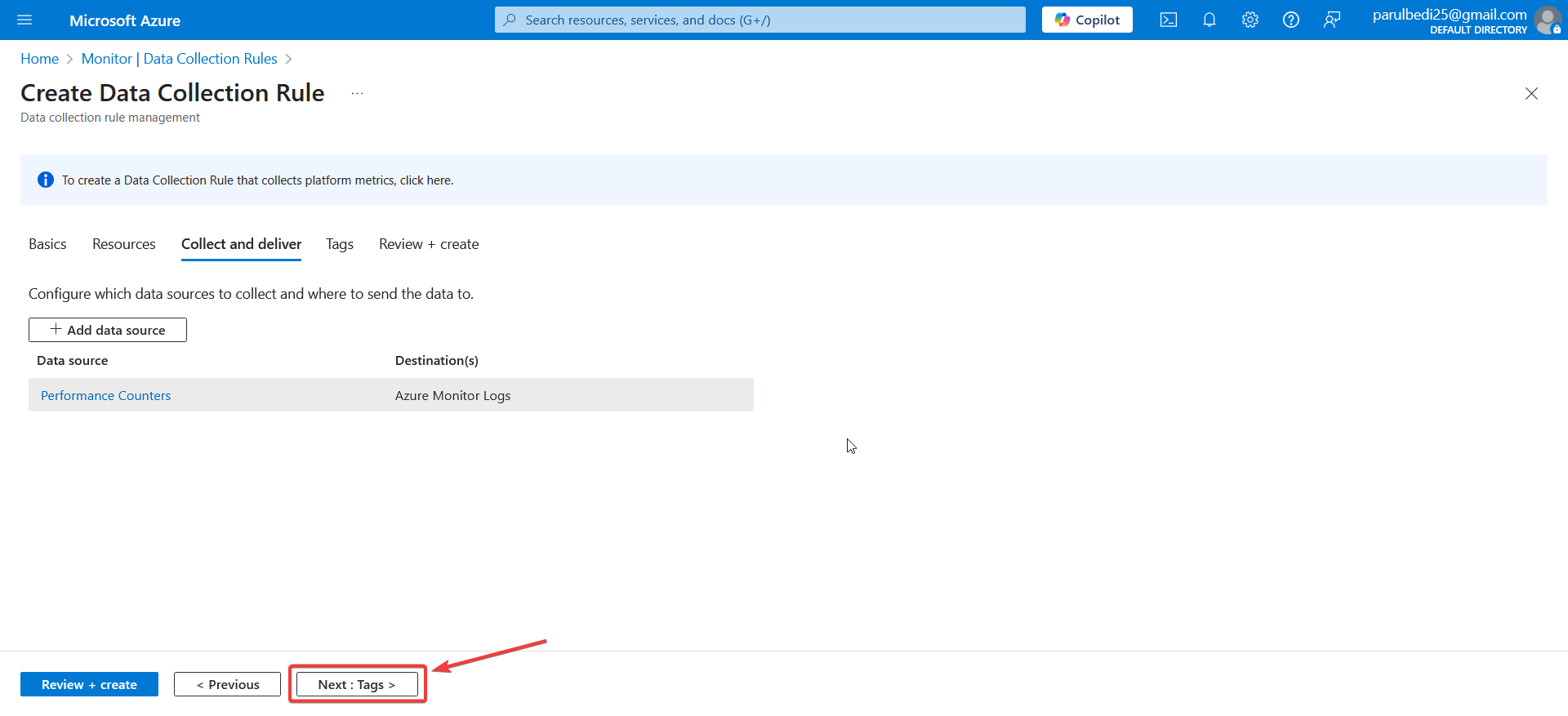The height and width of the screenshot is (716, 1568).
Task: Click Add data source button
Action: pos(108,330)
